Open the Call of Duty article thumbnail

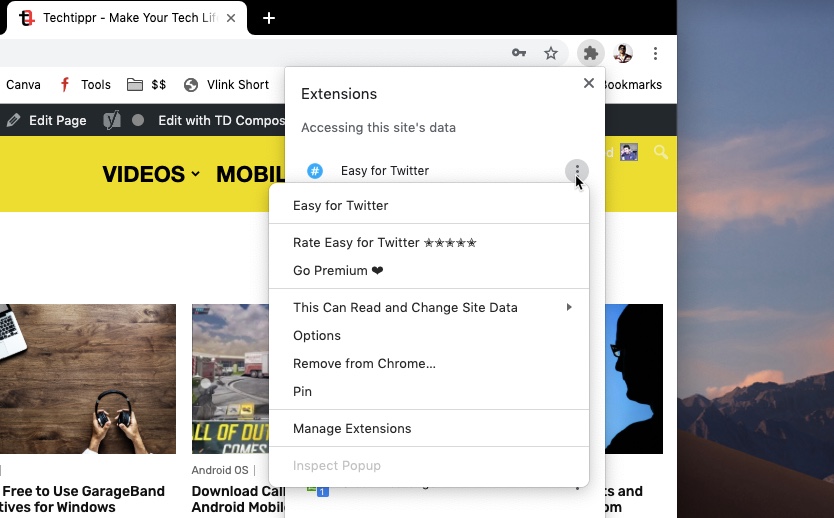tap(231, 379)
